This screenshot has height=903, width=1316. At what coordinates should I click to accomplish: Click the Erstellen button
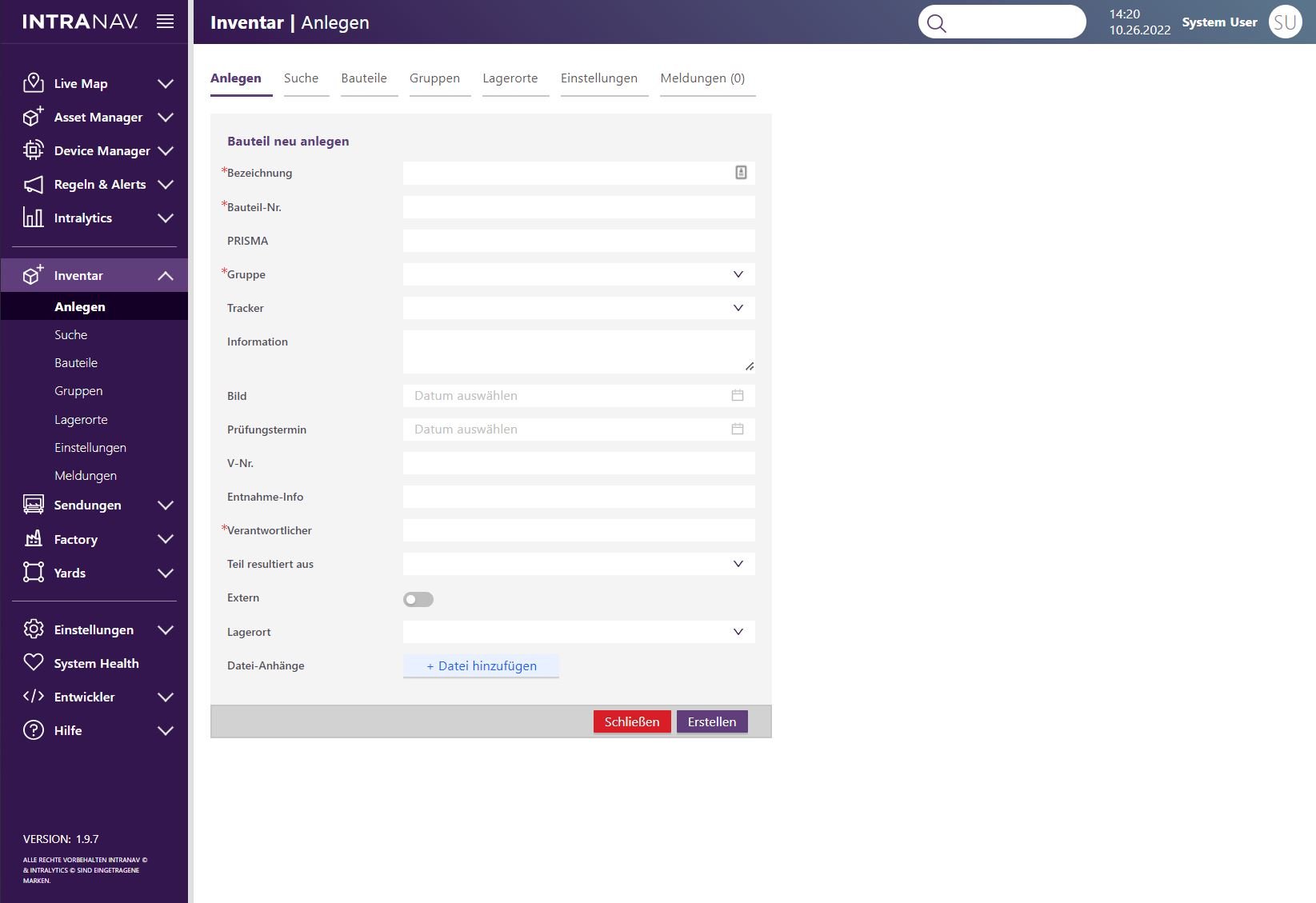(x=712, y=721)
